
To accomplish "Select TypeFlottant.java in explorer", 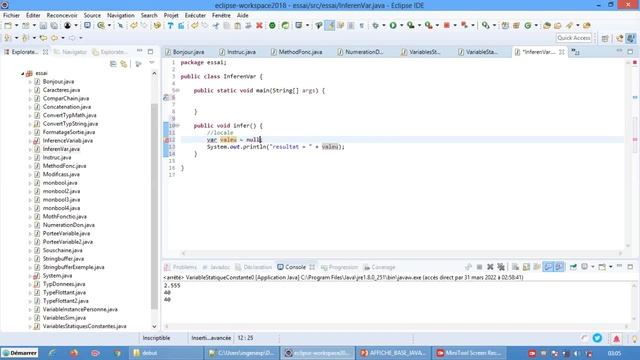I will coord(64,293).
